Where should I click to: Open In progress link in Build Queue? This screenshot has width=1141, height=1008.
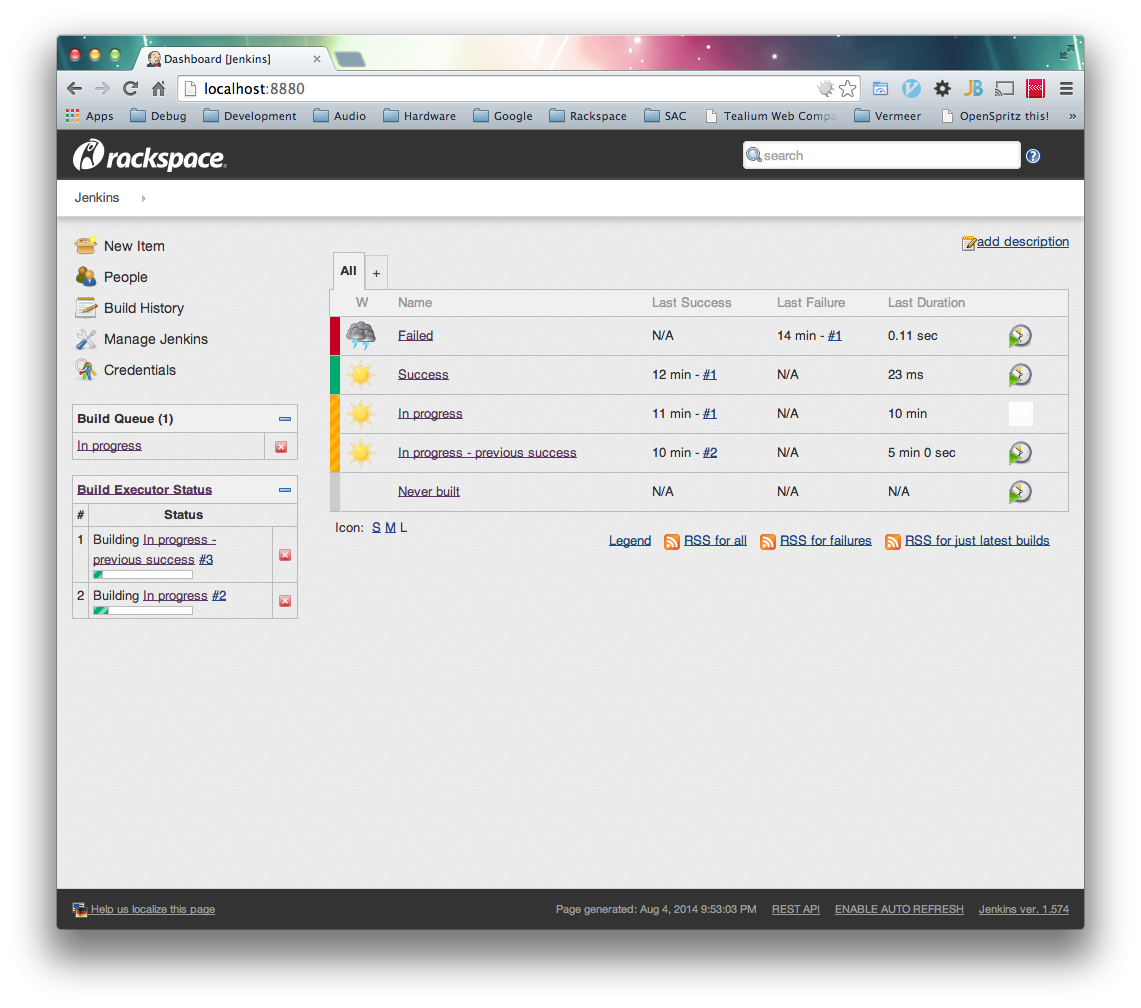109,445
